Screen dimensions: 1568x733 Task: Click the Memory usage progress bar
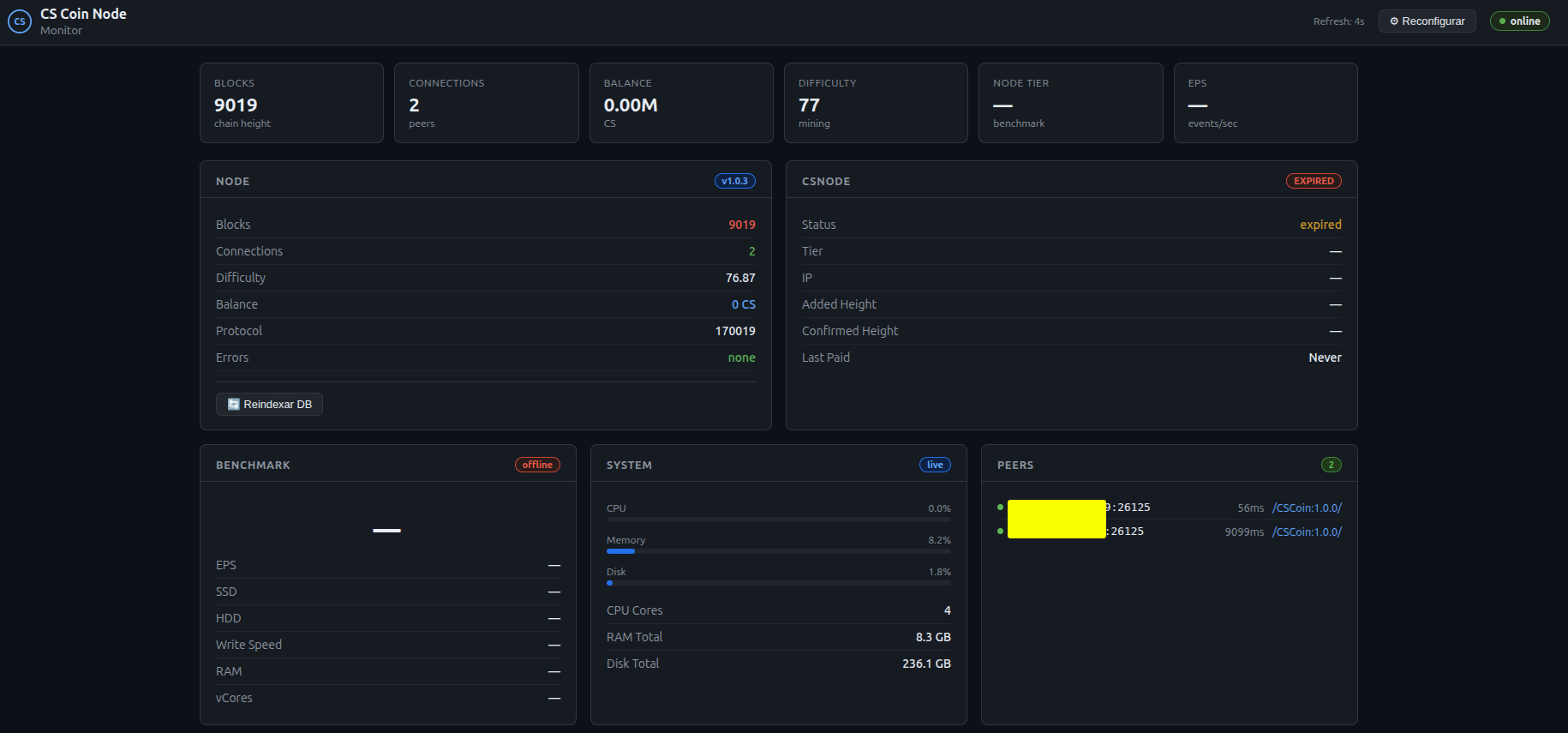tap(779, 551)
